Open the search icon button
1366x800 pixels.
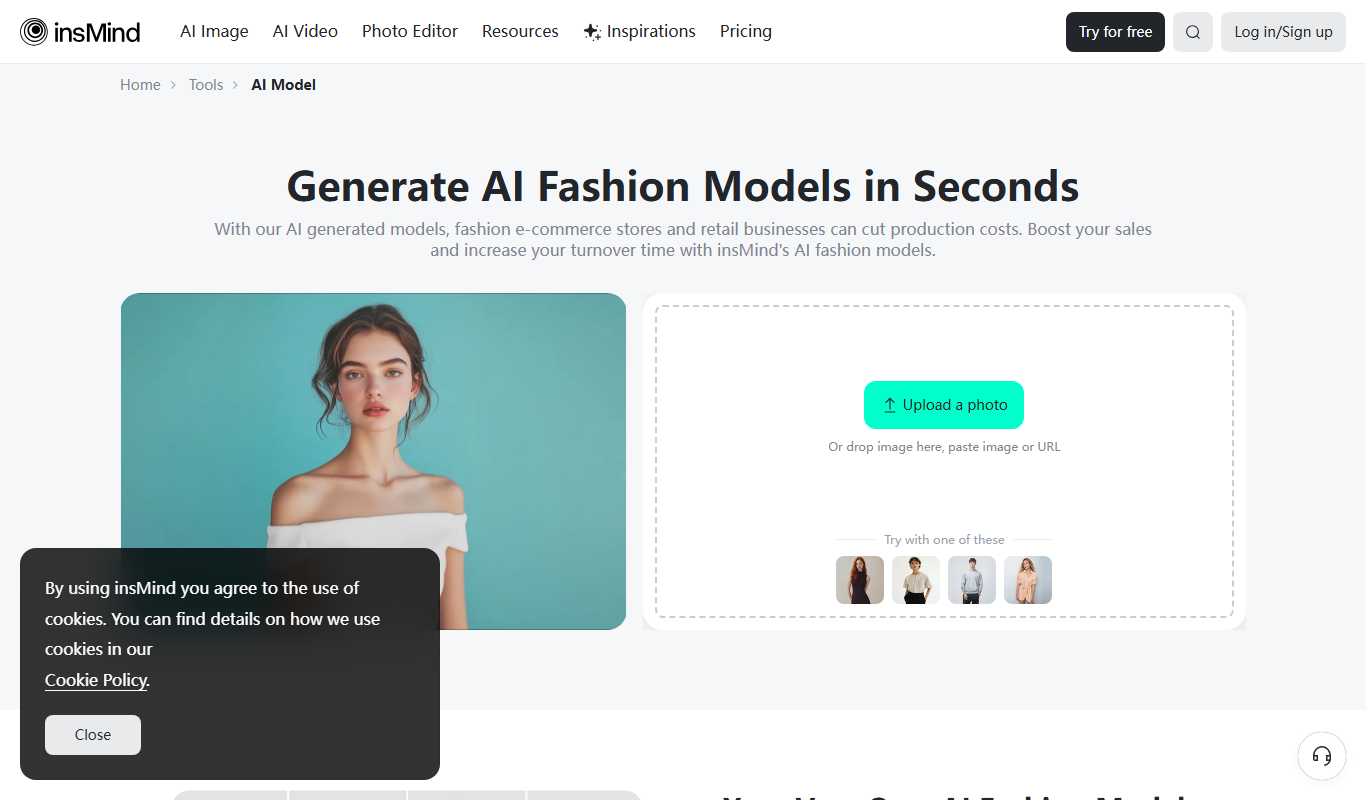(1193, 32)
